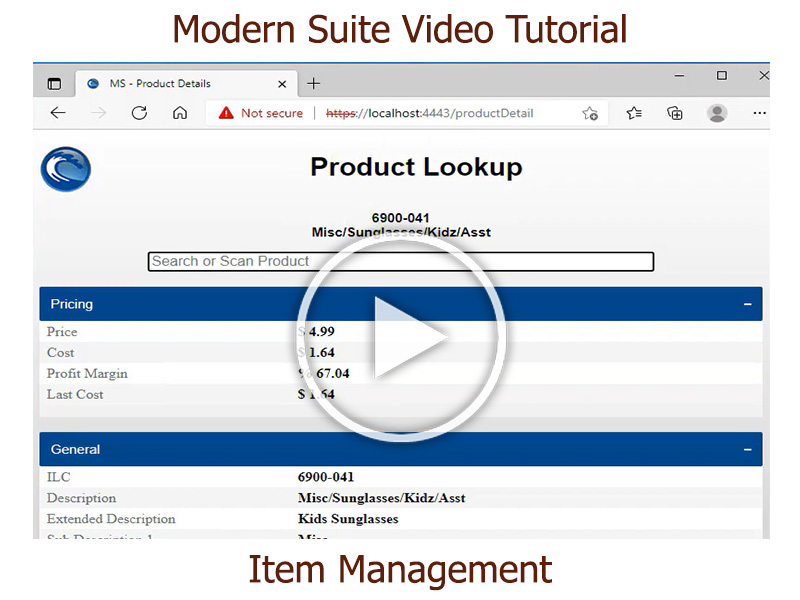Click the Last Cost label
The image size is (800, 600).
tap(75, 394)
